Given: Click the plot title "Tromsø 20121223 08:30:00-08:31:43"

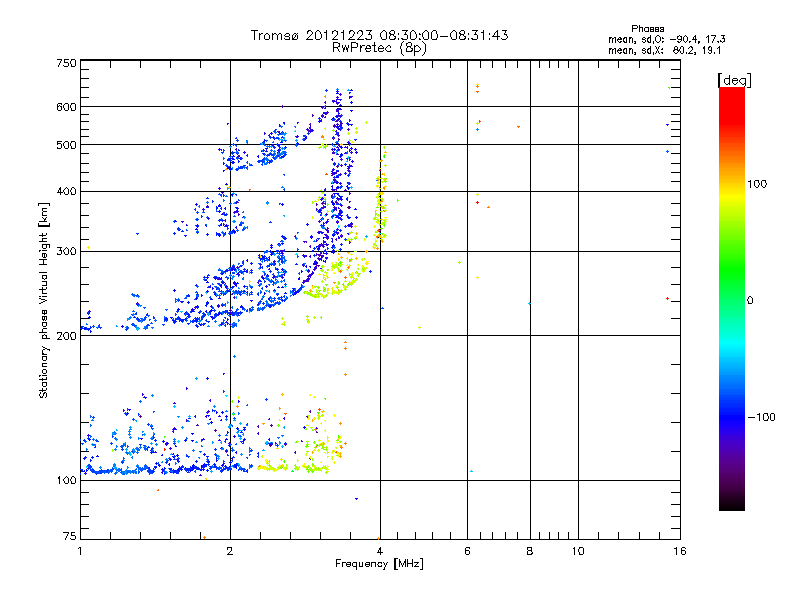Looking at the screenshot, I should coord(379,35).
